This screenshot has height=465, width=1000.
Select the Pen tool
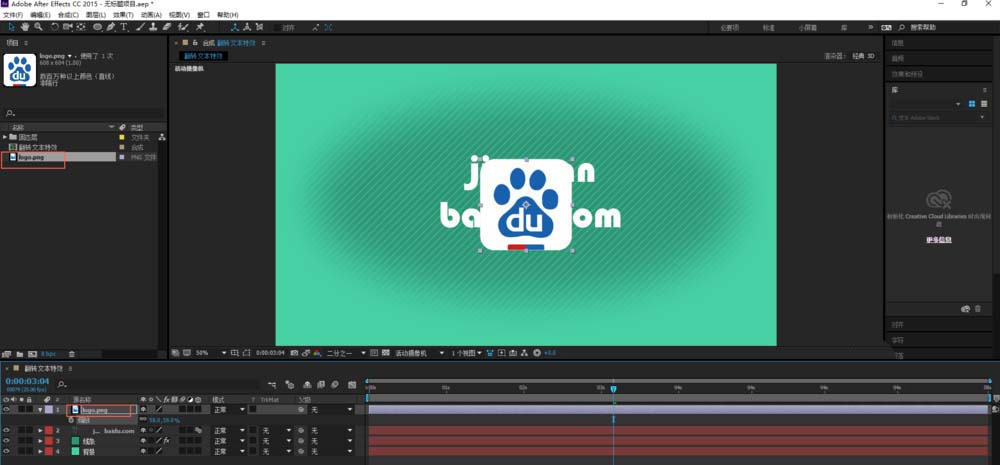111,27
